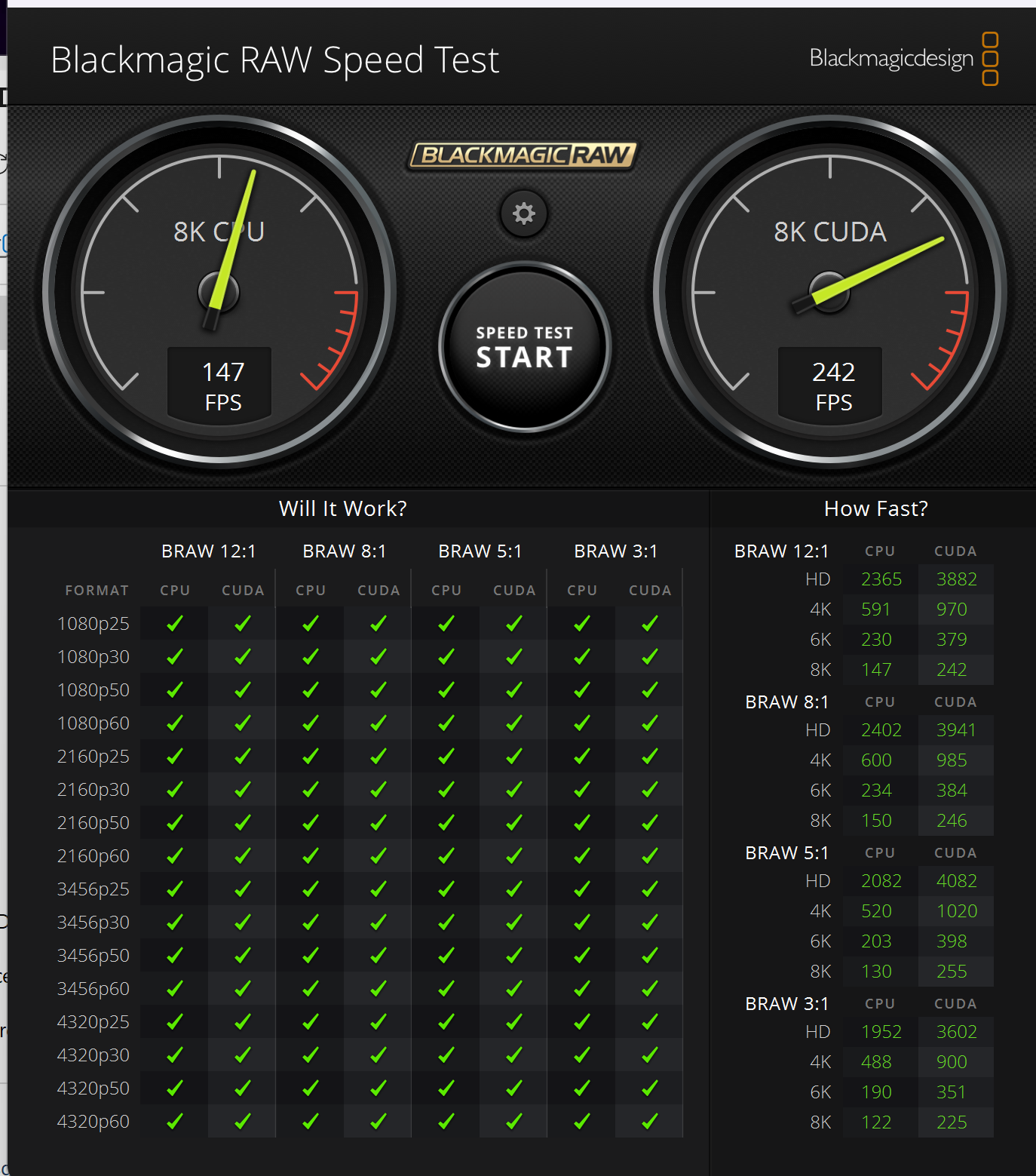Click BRAW 12:1 HD CUDA value 3882
Image resolution: width=1036 pixels, height=1176 pixels.
(957, 579)
